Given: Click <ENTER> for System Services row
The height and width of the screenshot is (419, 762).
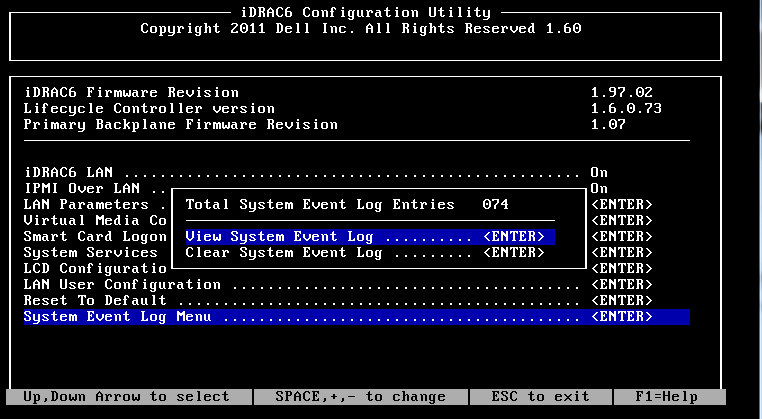Looking at the screenshot, I should coord(622,253).
